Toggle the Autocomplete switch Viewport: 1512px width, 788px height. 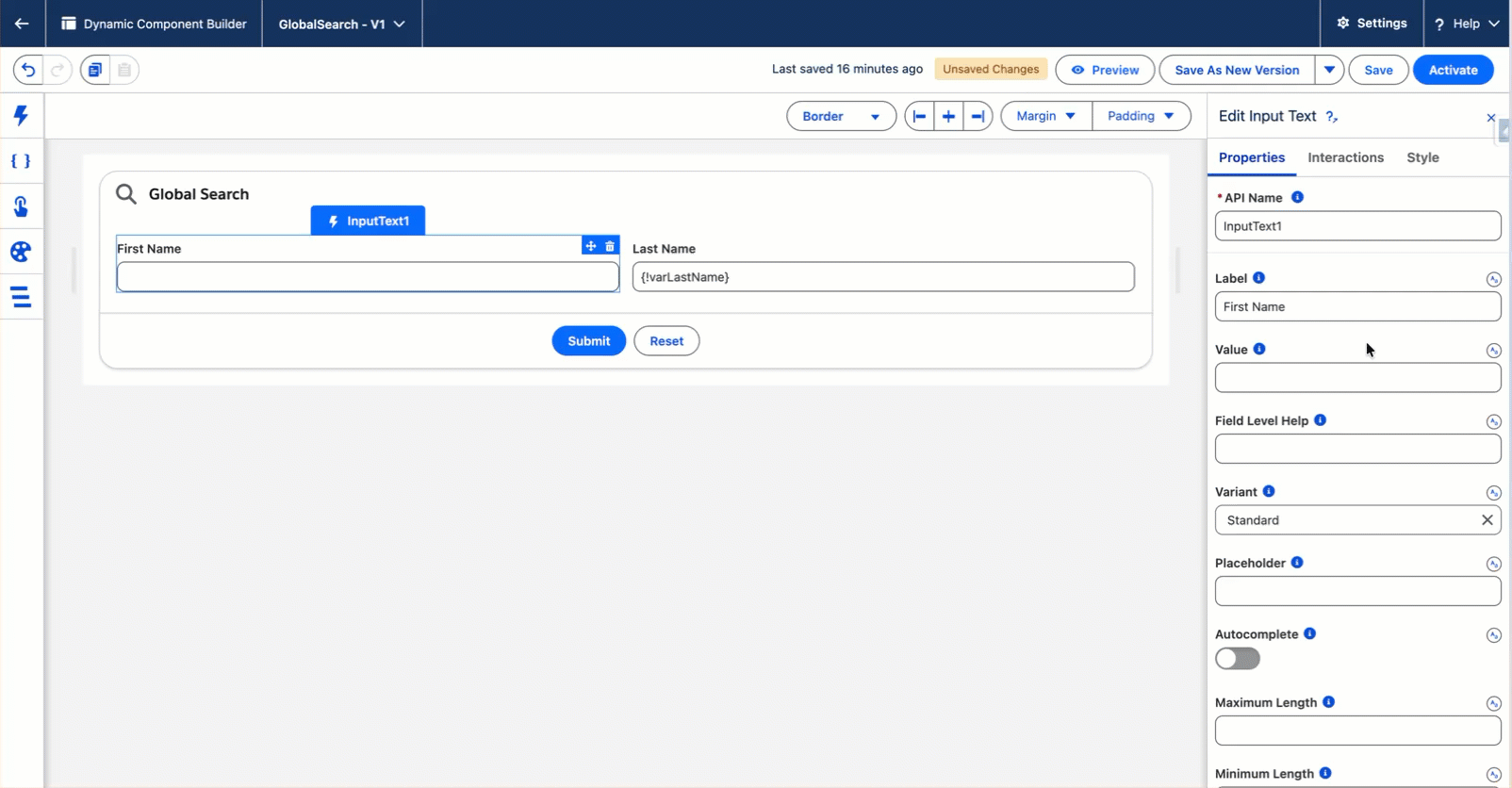click(1237, 659)
